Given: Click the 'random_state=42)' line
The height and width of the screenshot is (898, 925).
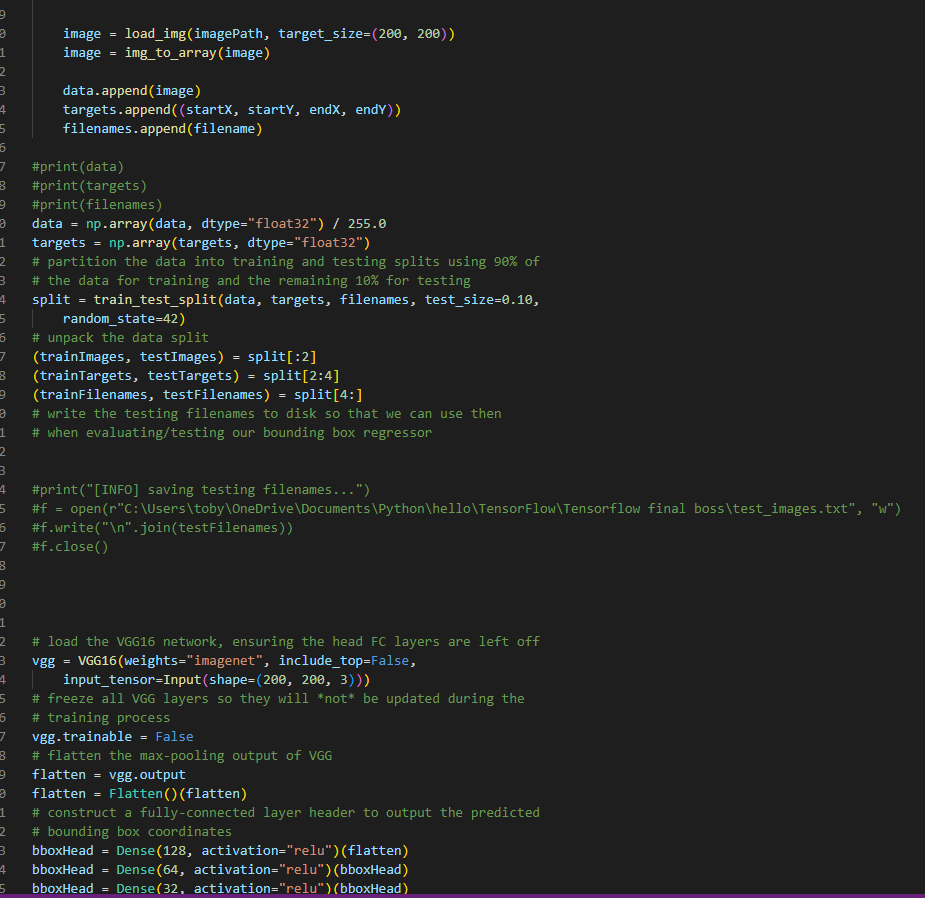Looking at the screenshot, I should click(124, 319).
